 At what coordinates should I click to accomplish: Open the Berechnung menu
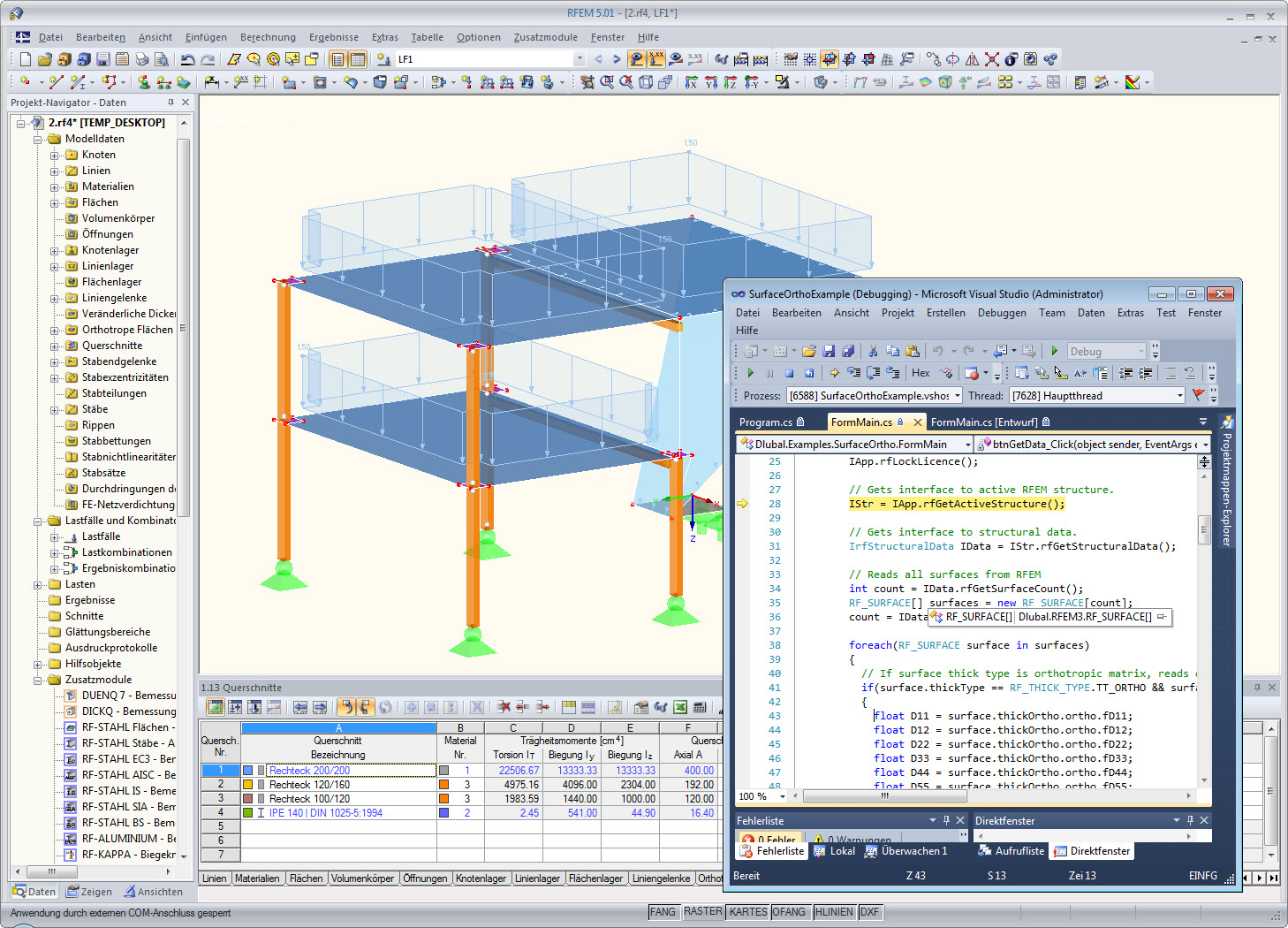(268, 37)
